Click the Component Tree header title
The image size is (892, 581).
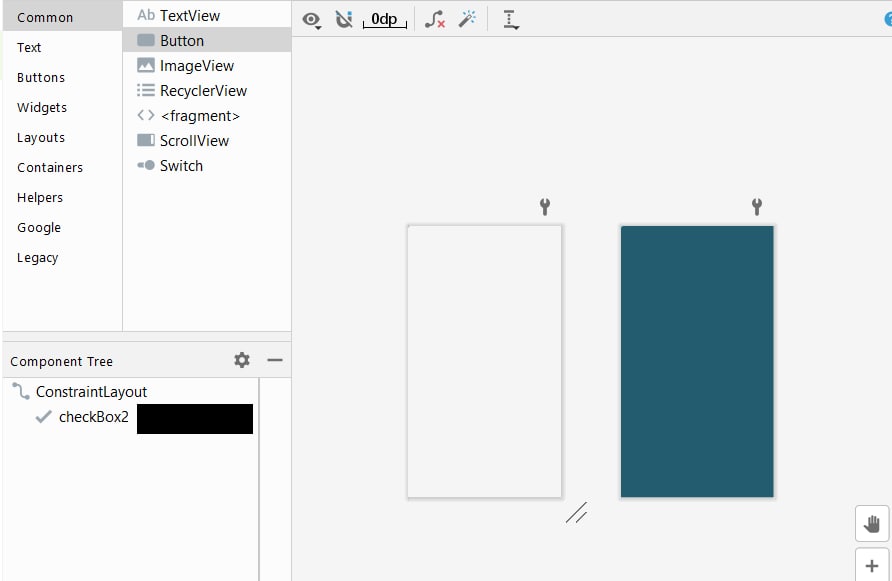pos(61,361)
